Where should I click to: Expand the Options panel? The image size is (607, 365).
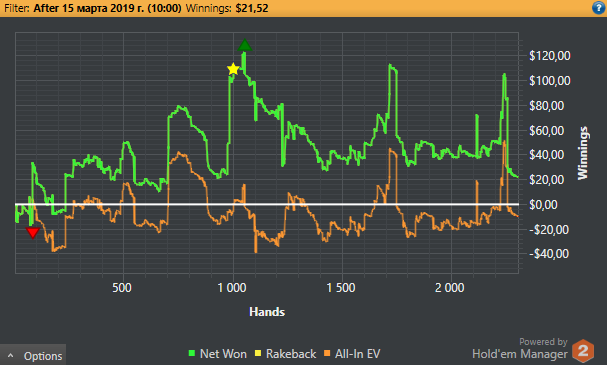tap(33, 355)
